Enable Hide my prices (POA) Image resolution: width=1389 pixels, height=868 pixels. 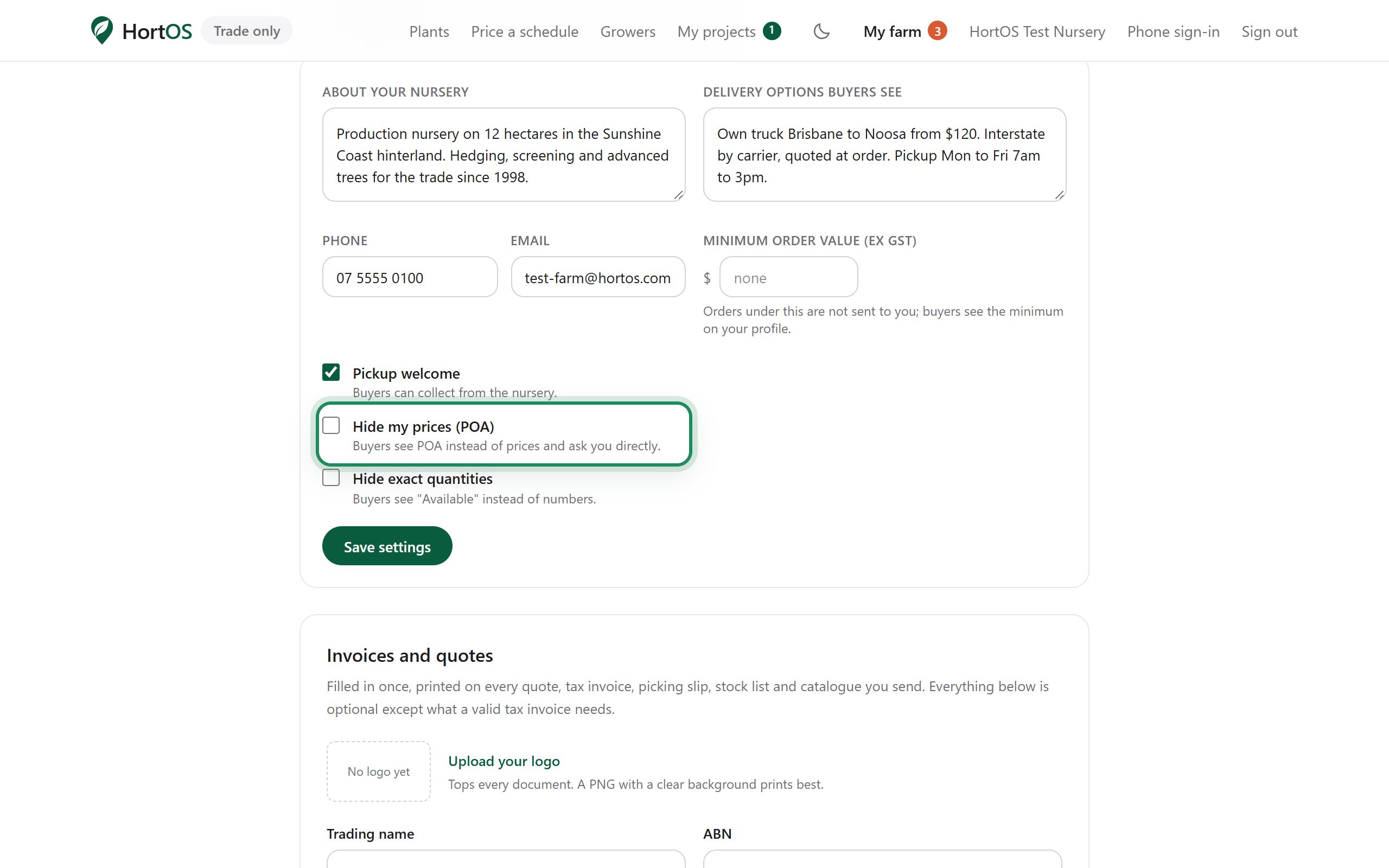pyautogui.click(x=331, y=425)
